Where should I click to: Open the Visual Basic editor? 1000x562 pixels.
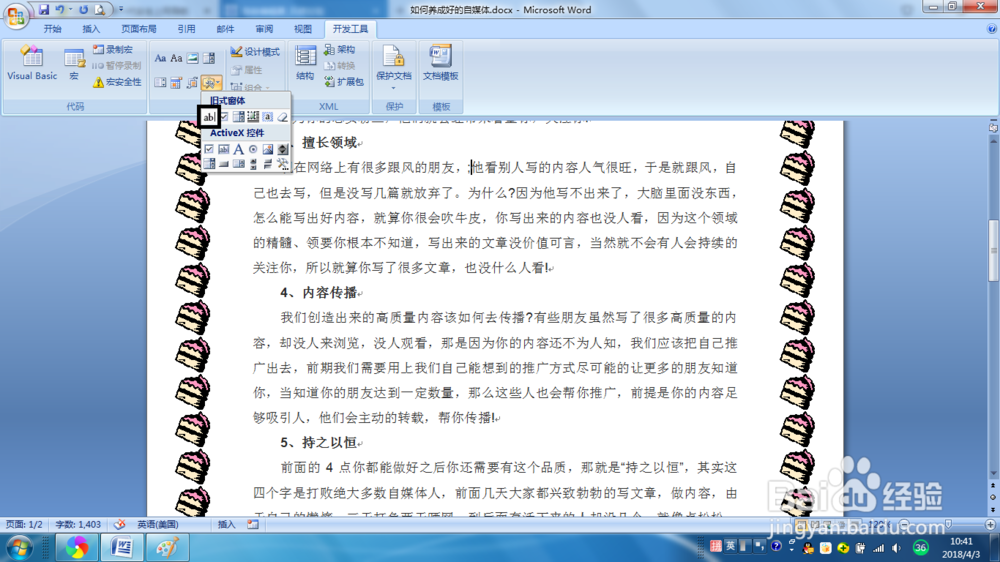tap(32, 63)
